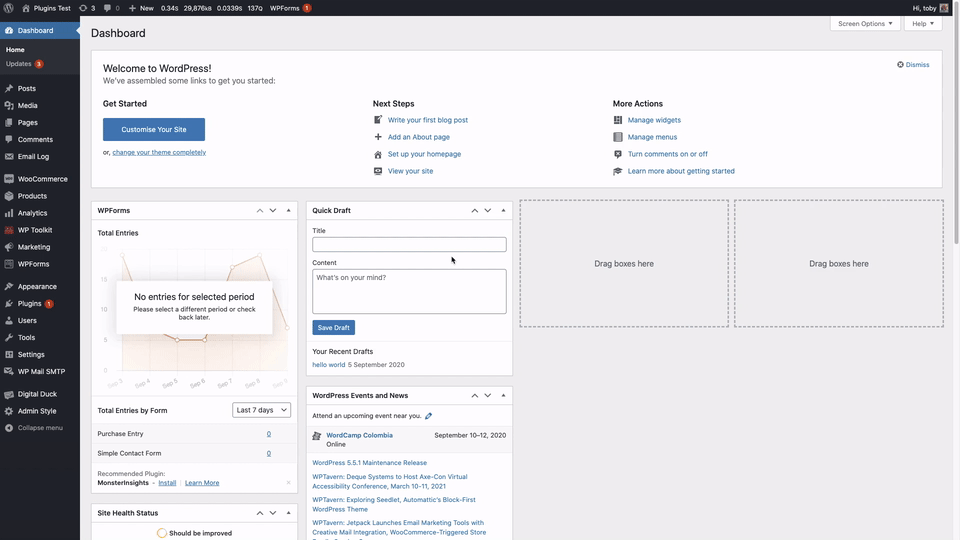Open Updates submenu under Dashboard
This screenshot has width=960, height=540.
pos(24,64)
